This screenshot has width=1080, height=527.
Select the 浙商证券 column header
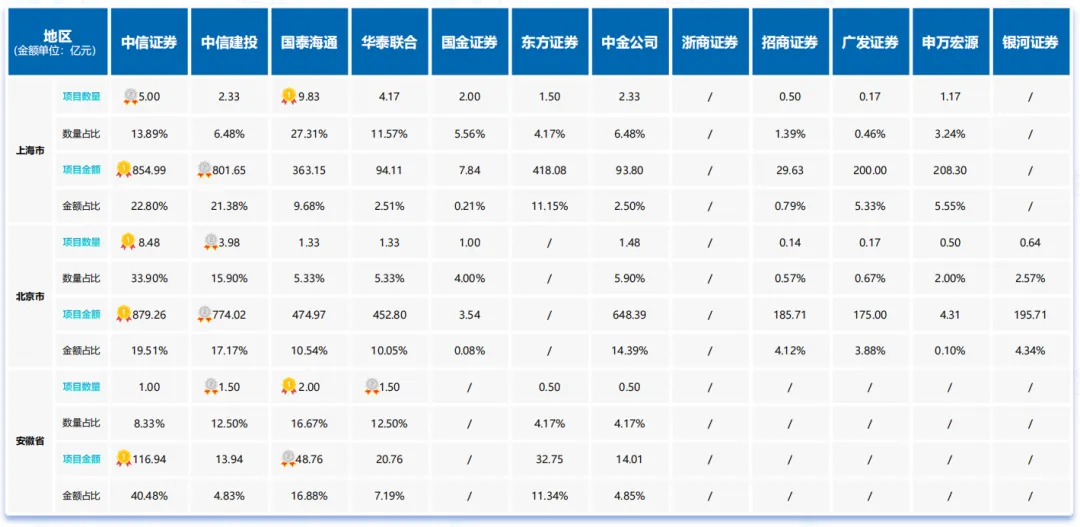click(x=709, y=42)
